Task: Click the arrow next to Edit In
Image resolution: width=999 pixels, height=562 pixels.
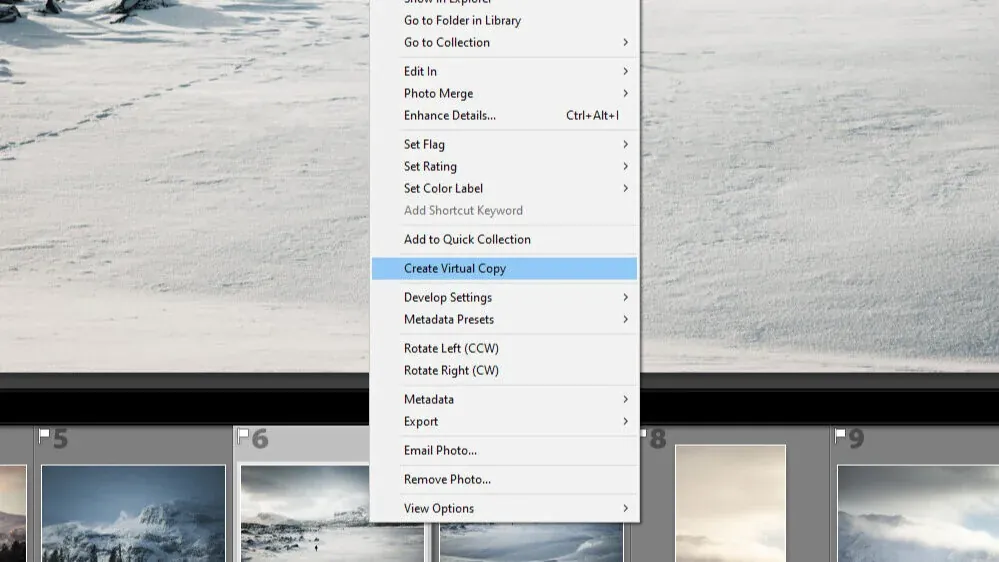Action: click(x=626, y=71)
